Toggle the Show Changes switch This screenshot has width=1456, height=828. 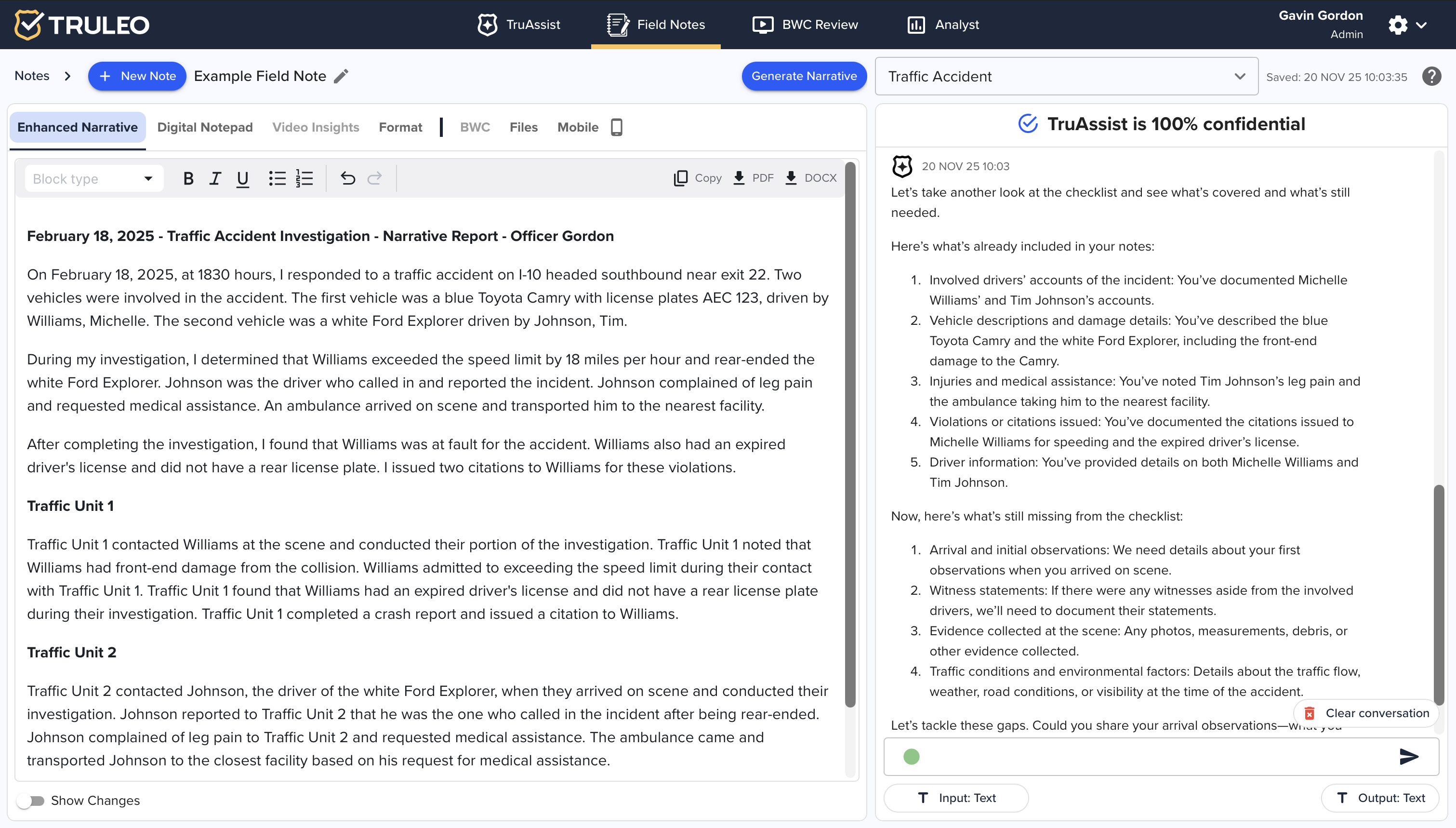(x=31, y=800)
